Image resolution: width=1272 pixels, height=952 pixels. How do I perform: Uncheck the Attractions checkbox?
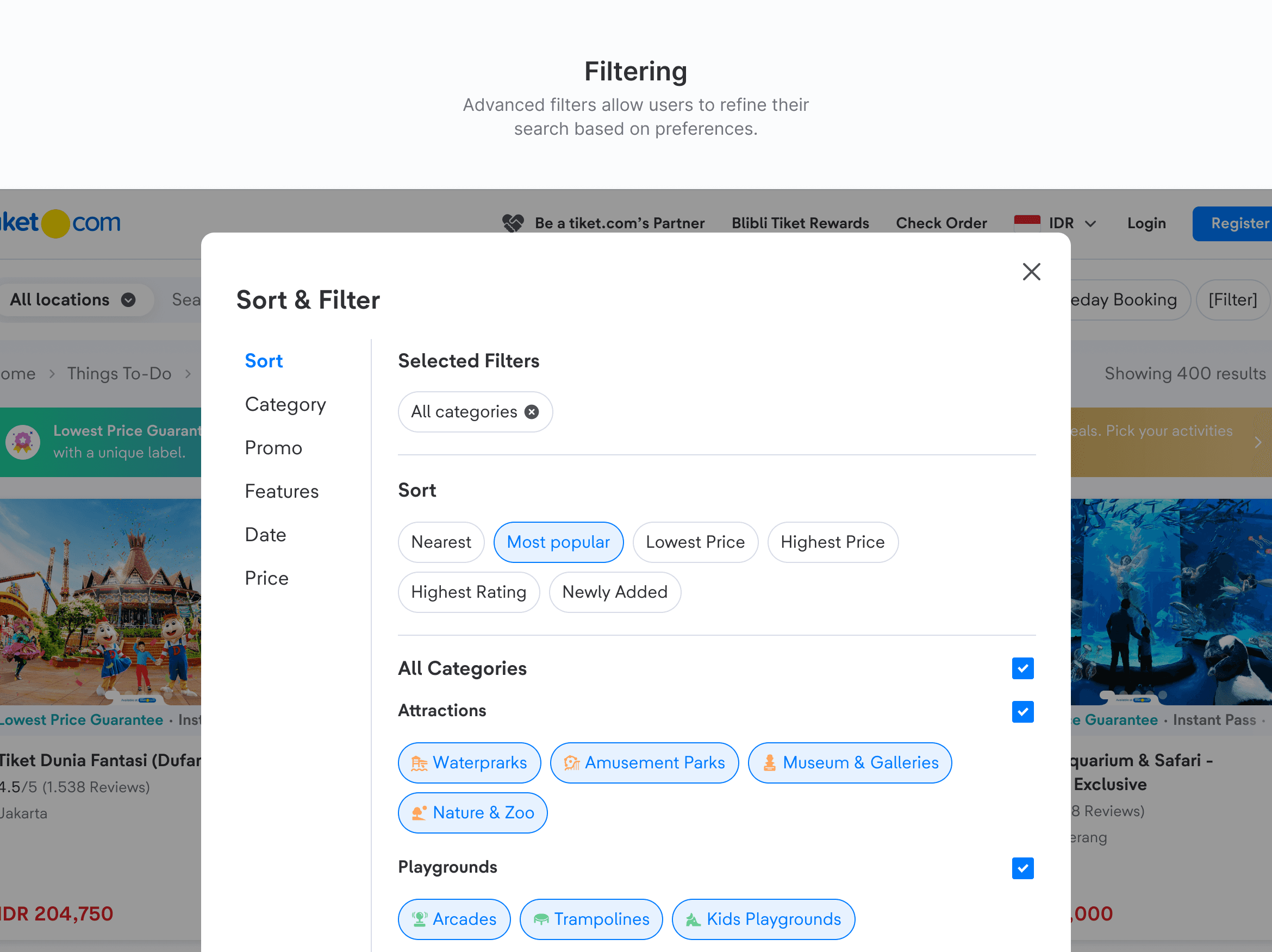(x=1022, y=712)
